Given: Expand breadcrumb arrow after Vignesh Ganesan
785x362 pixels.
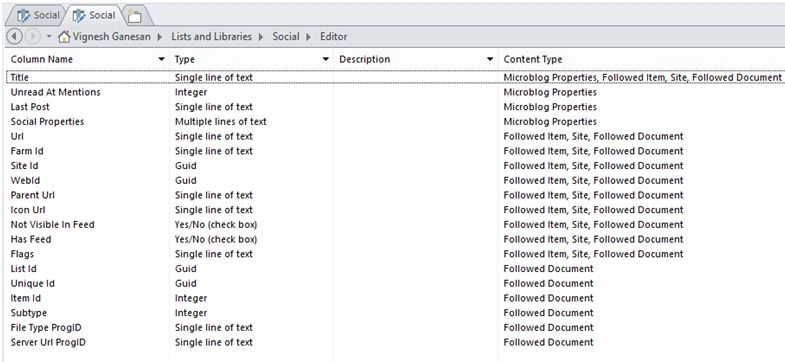Looking at the screenshot, I should pyautogui.click(x=160, y=37).
